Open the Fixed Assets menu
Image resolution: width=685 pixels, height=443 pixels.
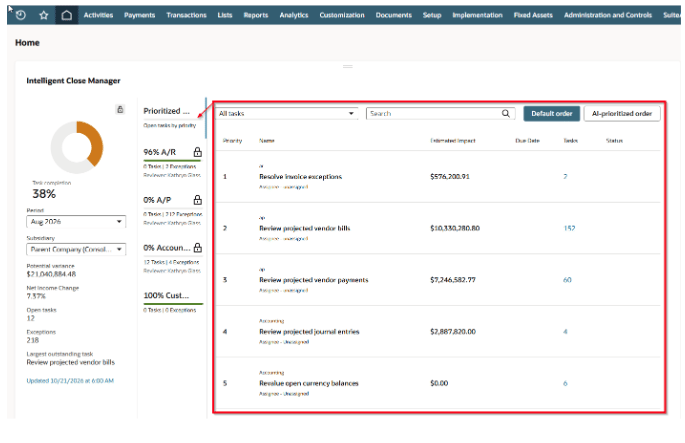[533, 15]
